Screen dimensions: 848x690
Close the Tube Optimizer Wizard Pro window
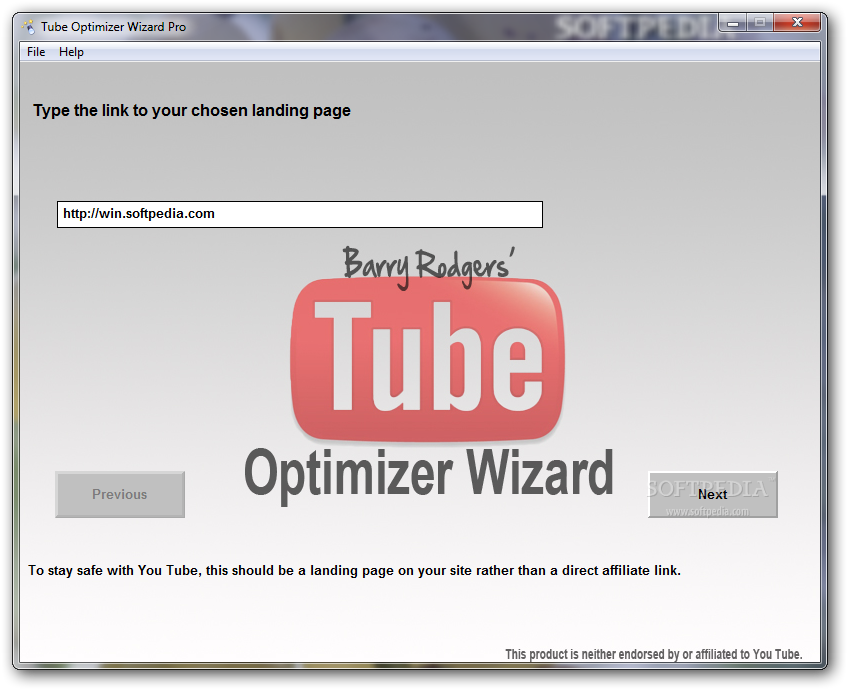tap(797, 23)
